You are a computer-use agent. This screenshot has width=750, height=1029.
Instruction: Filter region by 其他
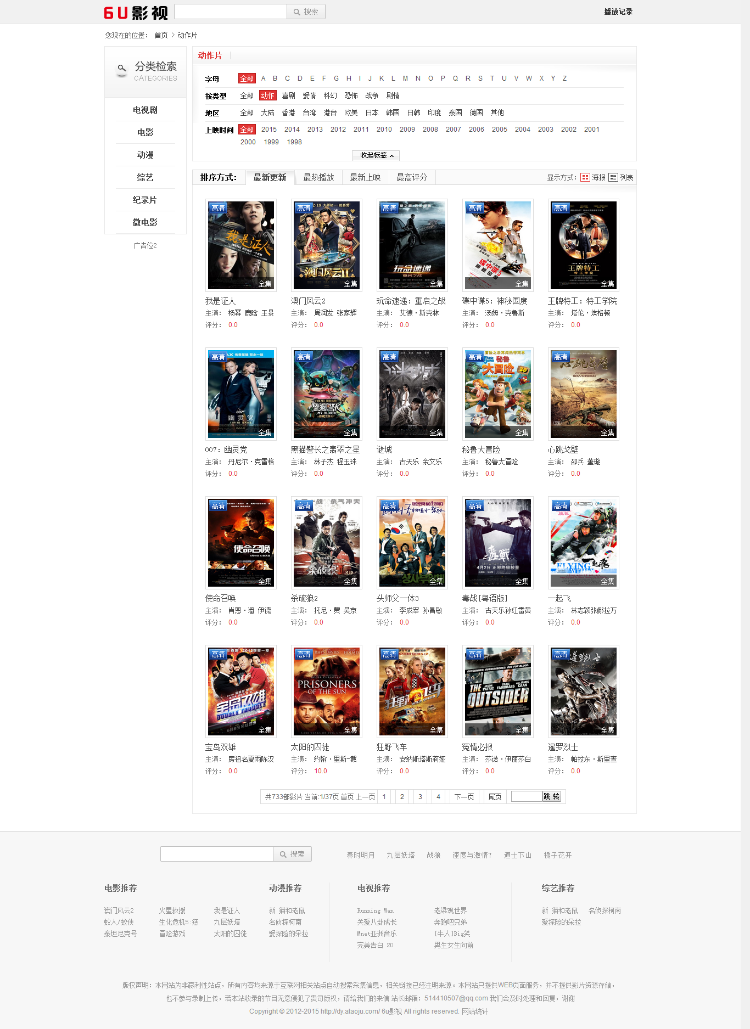click(497, 112)
